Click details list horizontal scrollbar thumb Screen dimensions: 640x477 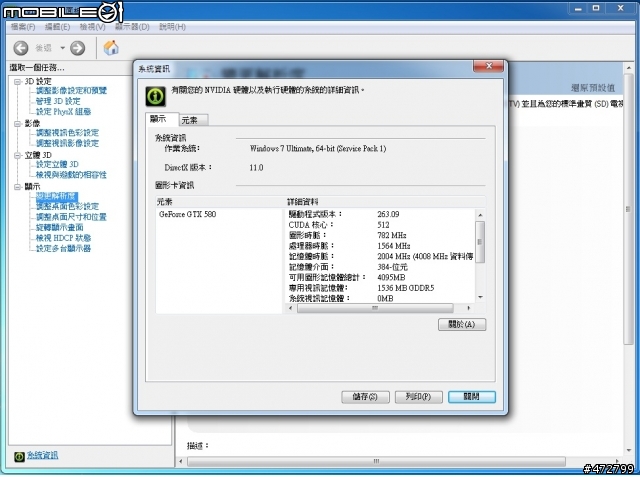tap(375, 308)
